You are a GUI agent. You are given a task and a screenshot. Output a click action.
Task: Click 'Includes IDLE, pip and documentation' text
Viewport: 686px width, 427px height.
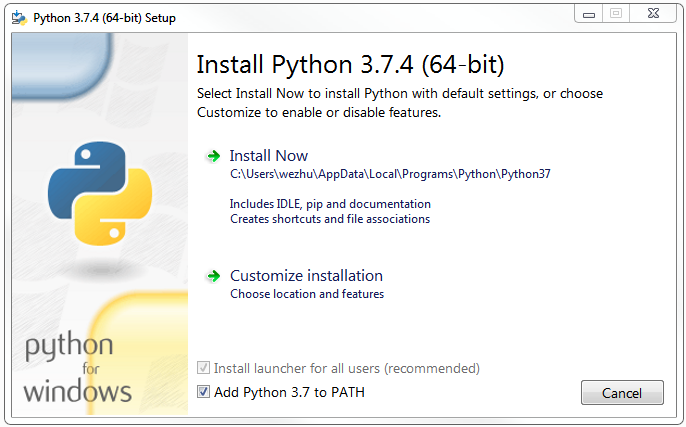tap(330, 204)
